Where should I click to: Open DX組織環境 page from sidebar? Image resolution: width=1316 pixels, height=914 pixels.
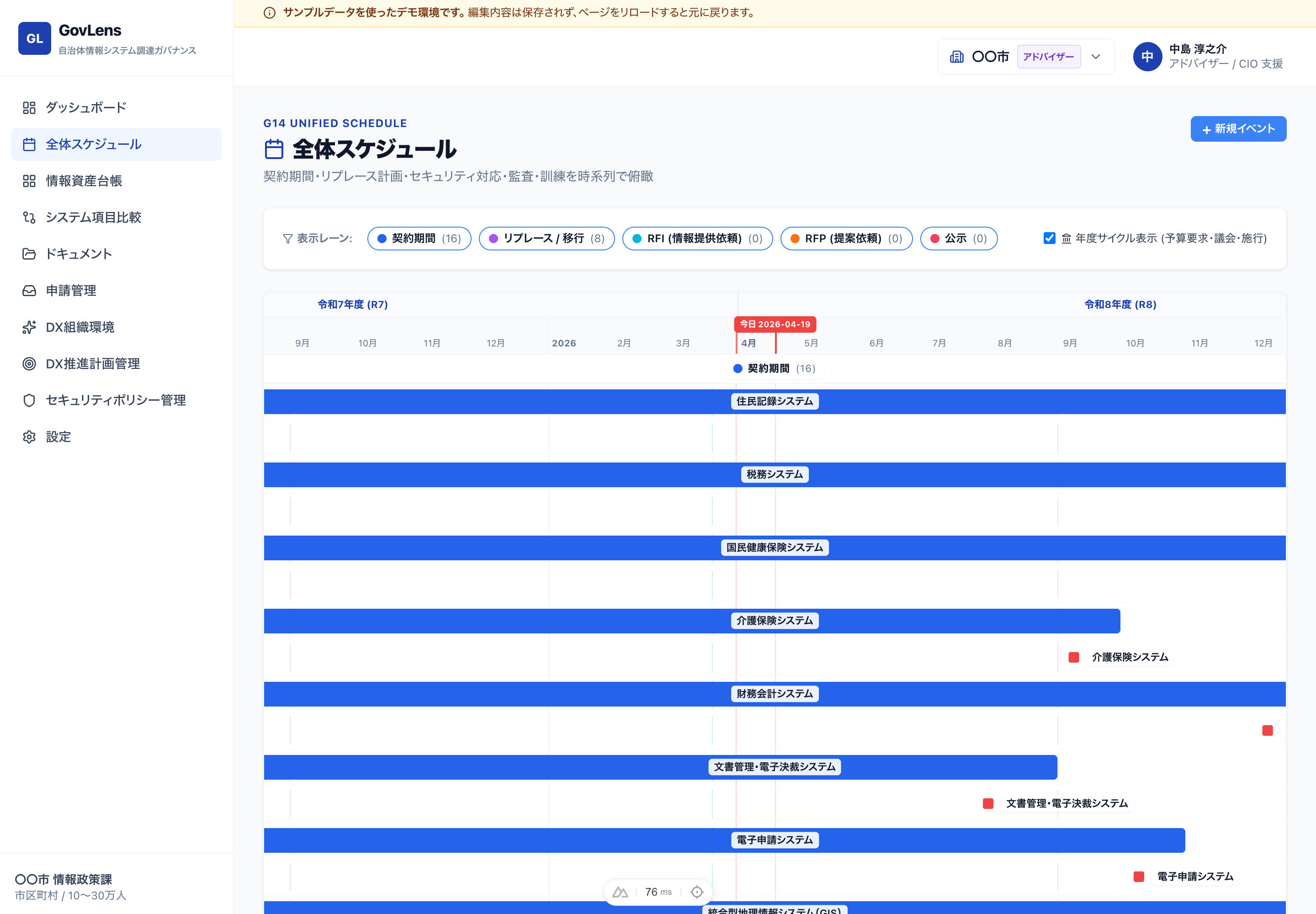tap(116, 327)
